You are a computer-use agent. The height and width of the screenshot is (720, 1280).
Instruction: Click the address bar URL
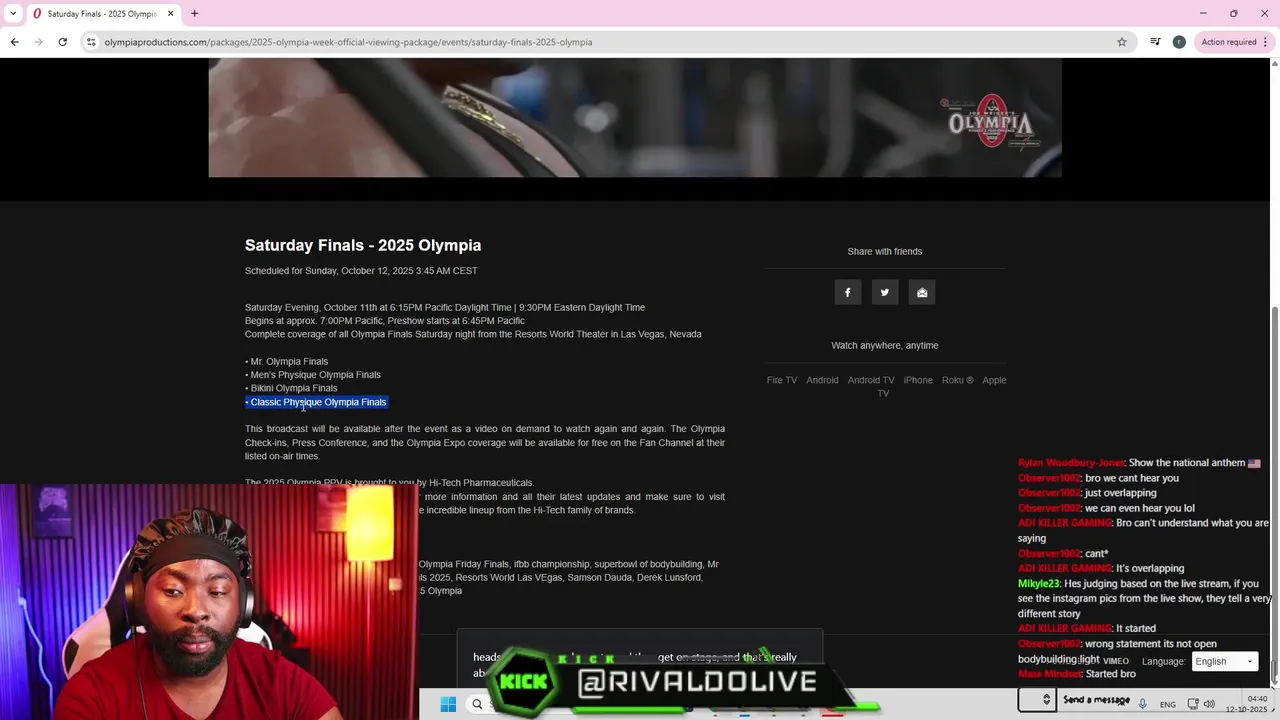pyautogui.click(x=348, y=42)
